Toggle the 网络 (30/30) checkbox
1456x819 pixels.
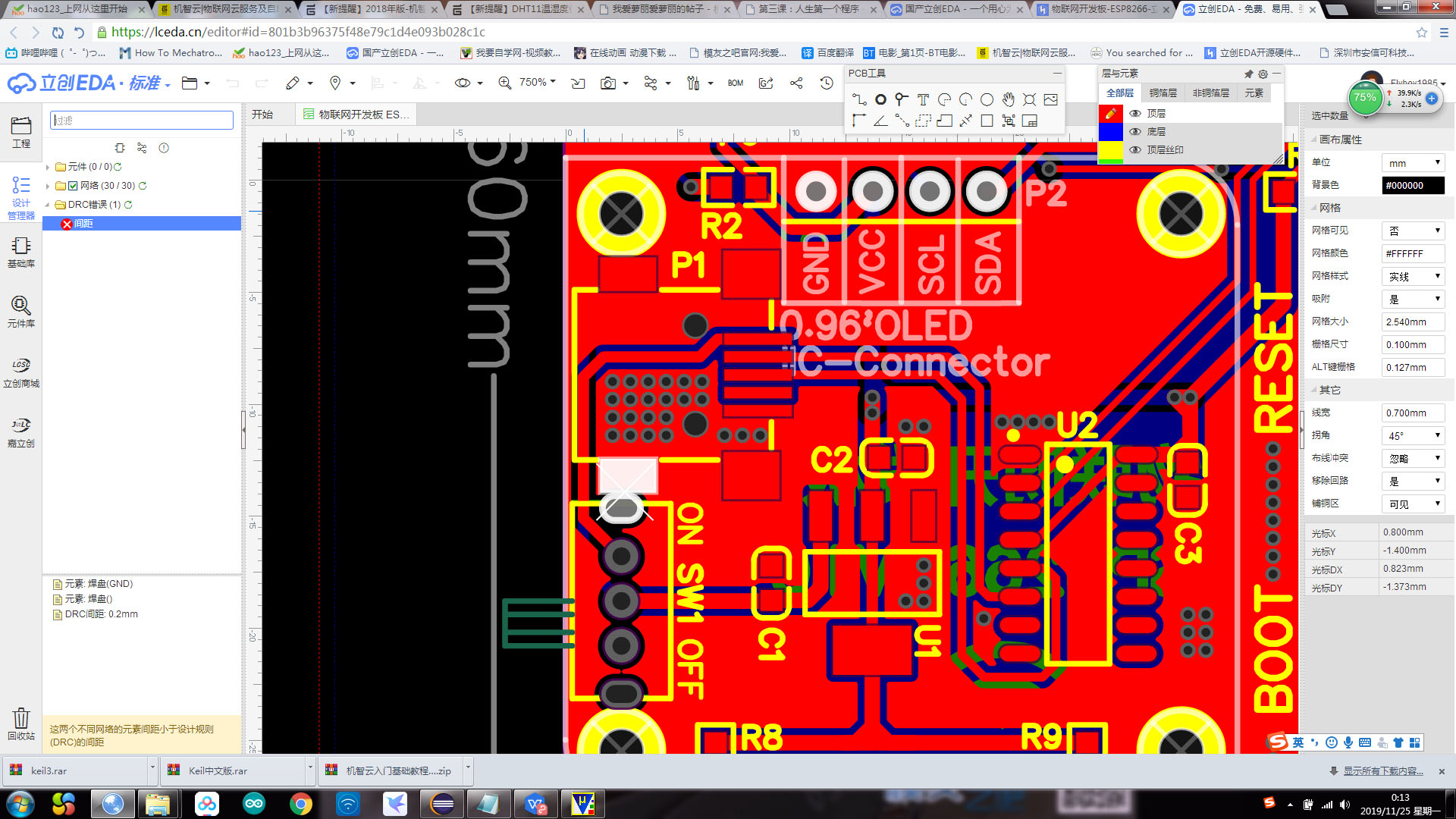[73, 186]
